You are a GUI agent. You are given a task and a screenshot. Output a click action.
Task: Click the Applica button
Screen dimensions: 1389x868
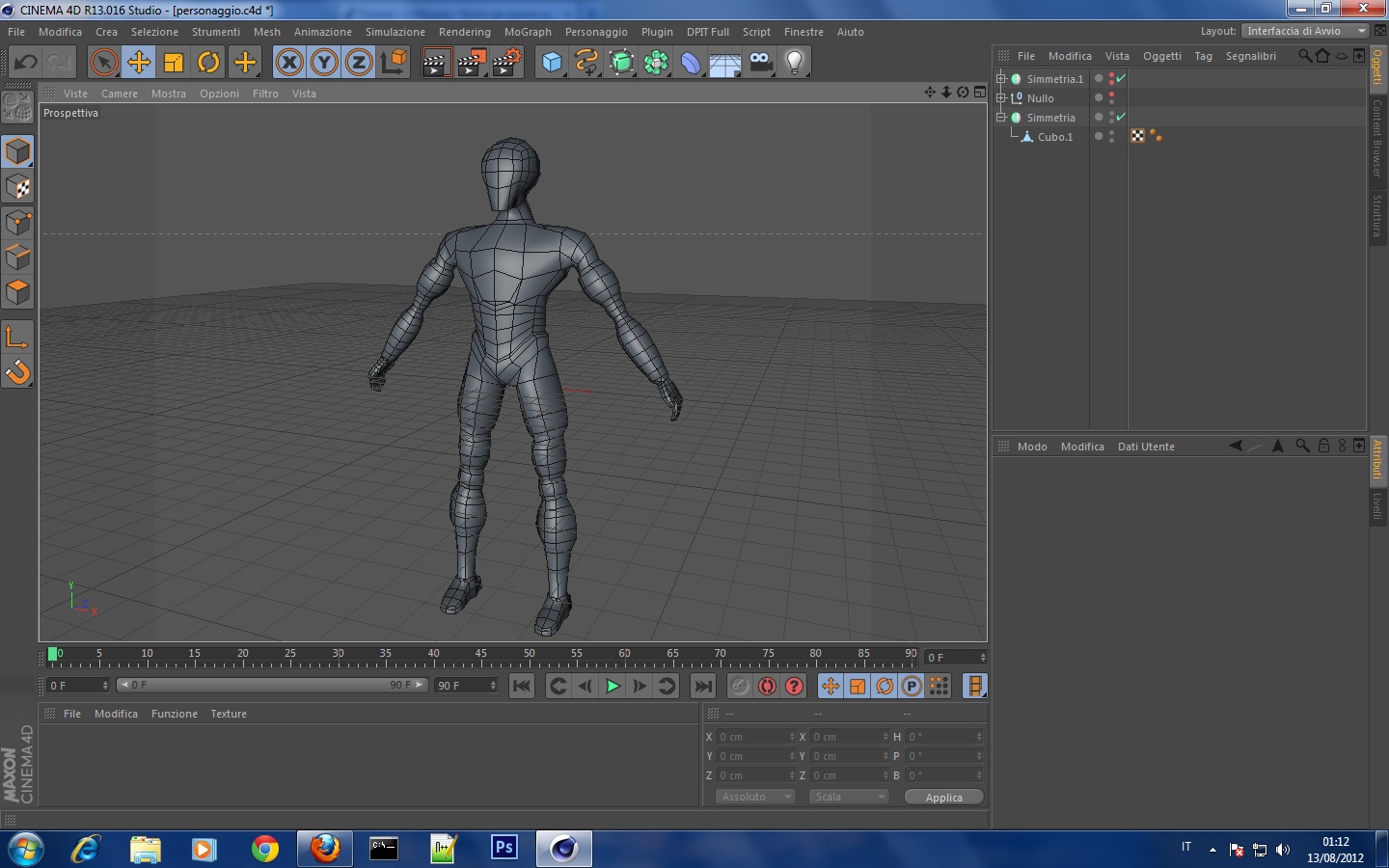[x=943, y=797]
